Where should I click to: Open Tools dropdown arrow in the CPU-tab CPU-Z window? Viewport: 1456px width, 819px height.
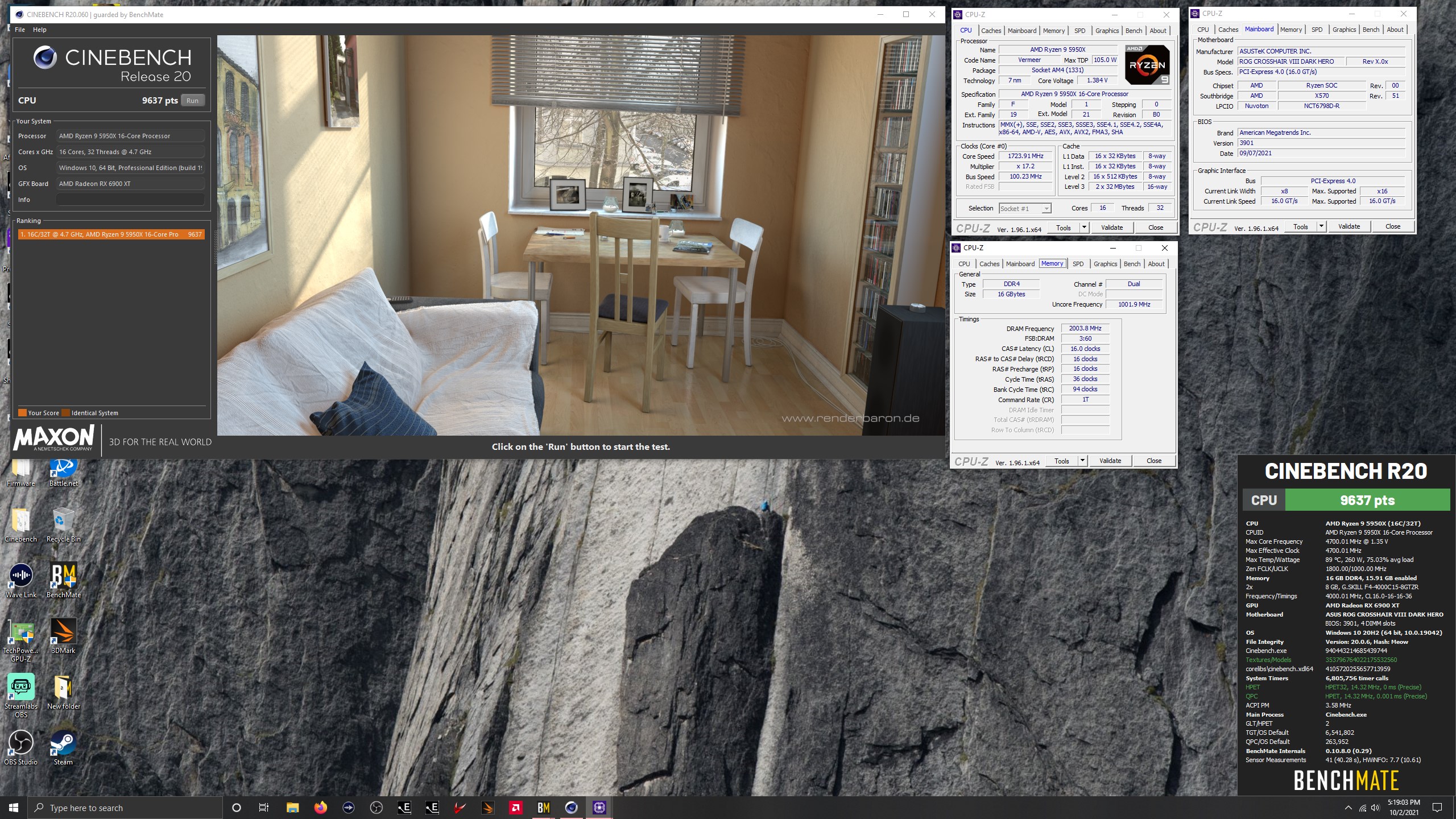pyautogui.click(x=1084, y=227)
